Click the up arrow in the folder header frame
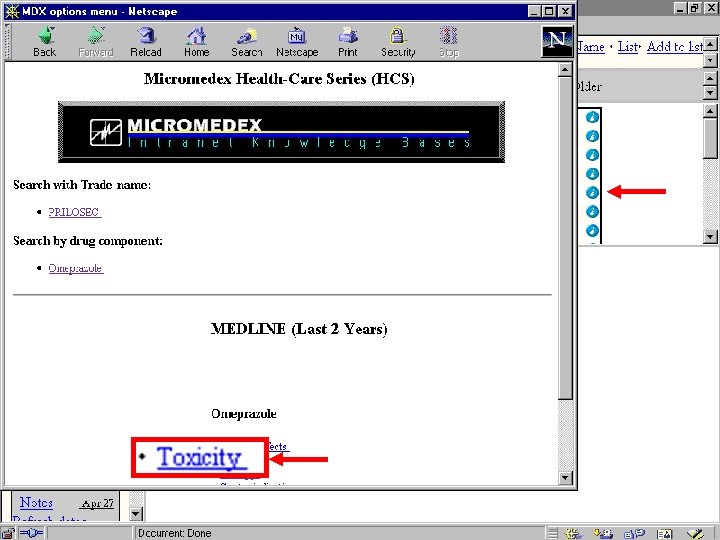720x540 pixels. coord(710,78)
